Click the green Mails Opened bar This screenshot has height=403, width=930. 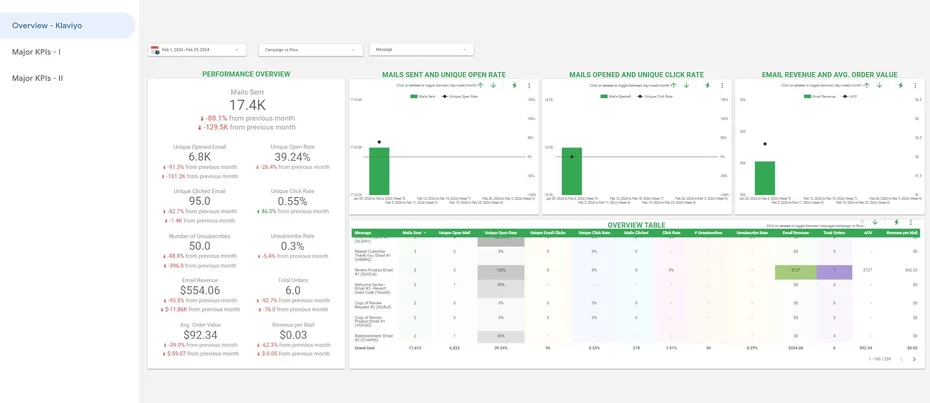(572, 171)
